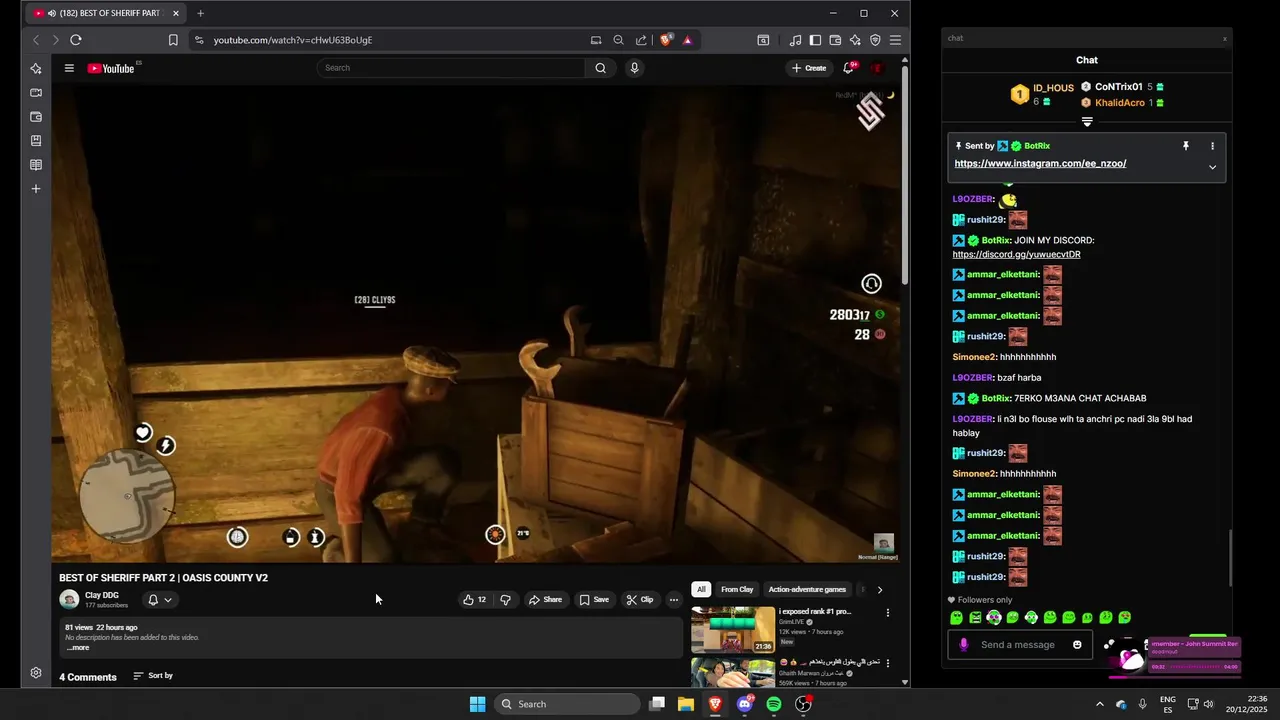Viewport: 1280px width, 720px height.
Task: Click the YouTube search input field
Action: [x=452, y=68]
